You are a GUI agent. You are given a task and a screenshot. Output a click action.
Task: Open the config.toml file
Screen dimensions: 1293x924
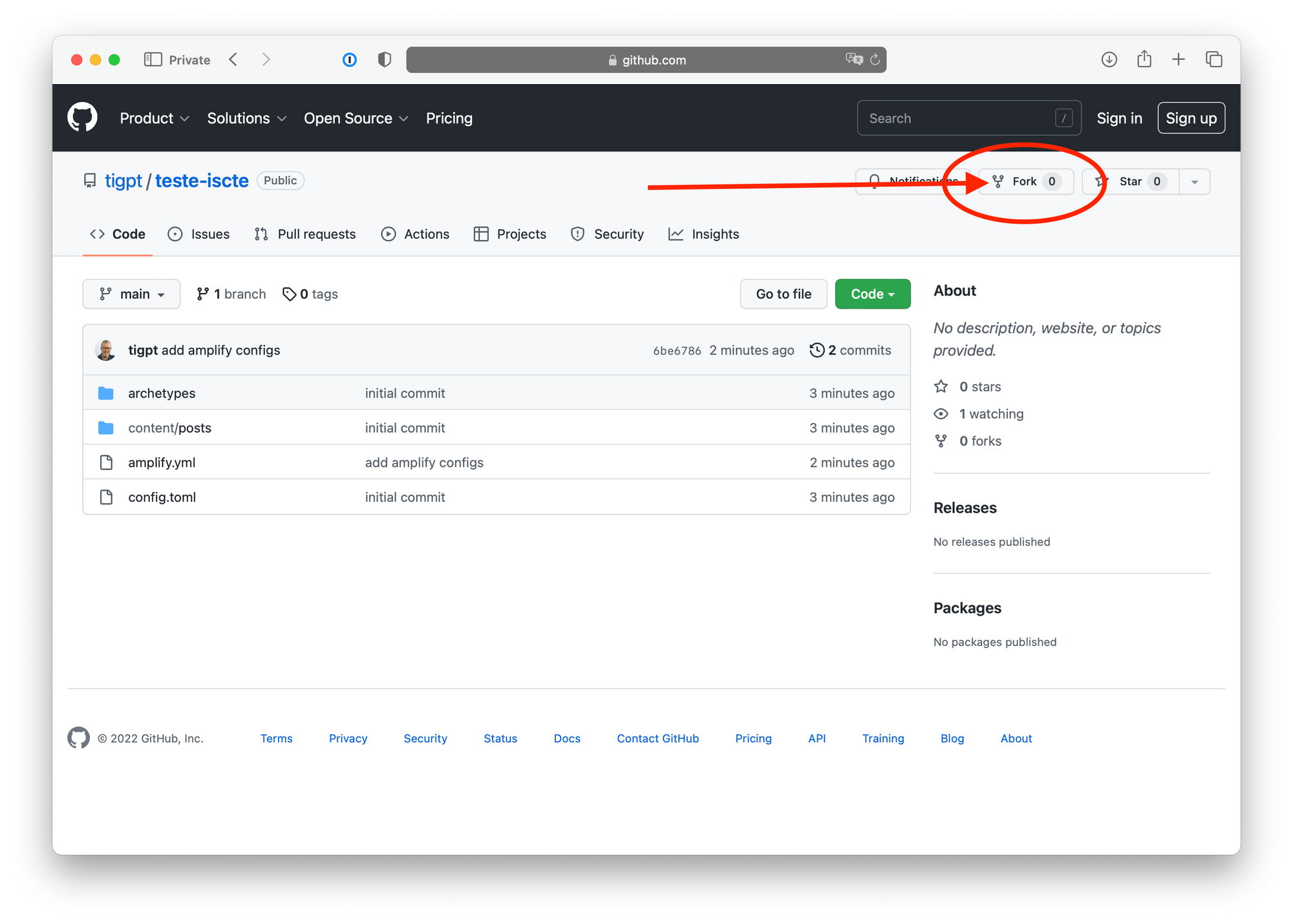(162, 497)
